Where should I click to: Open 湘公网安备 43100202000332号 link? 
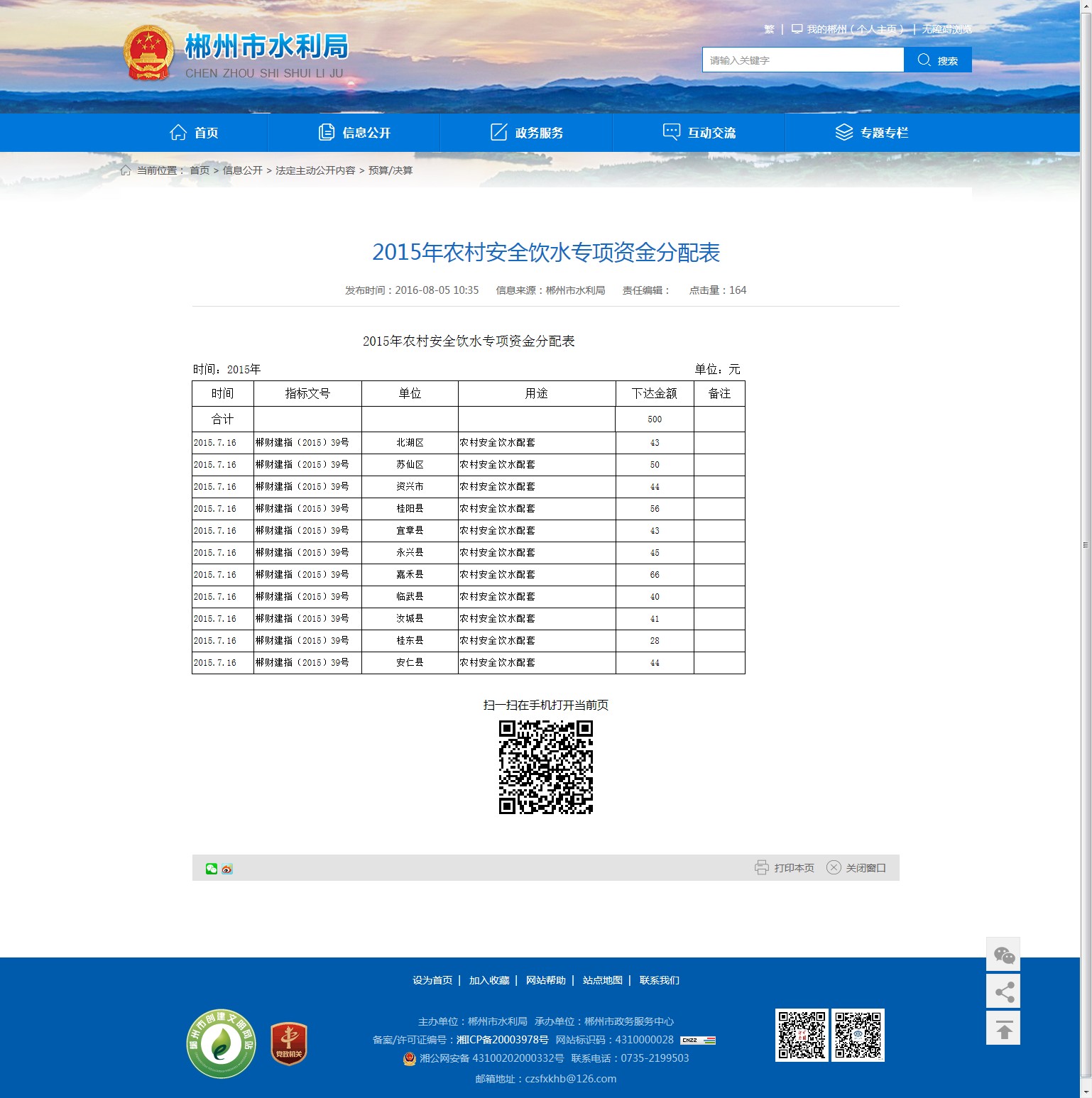point(491,1058)
